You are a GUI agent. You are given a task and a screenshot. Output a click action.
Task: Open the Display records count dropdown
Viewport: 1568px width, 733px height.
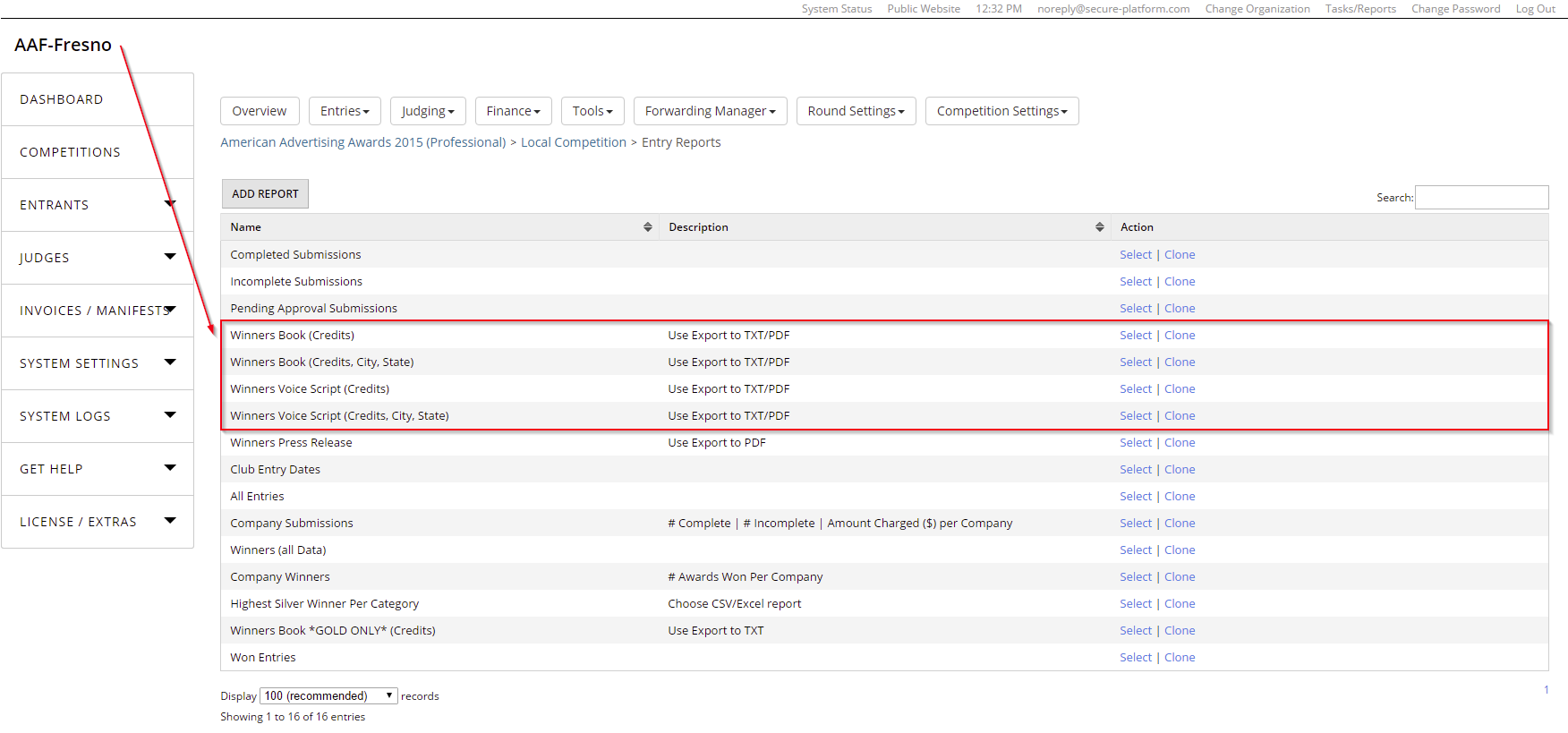(x=328, y=695)
